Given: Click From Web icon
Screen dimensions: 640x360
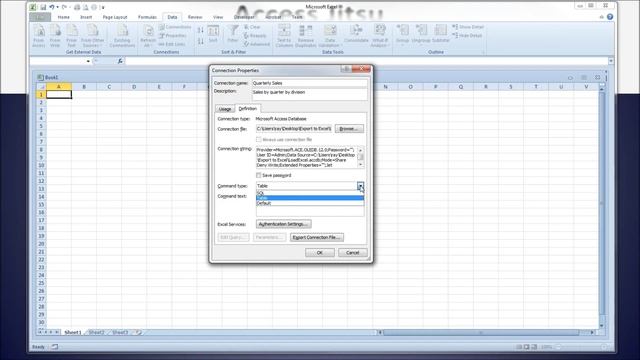Looking at the screenshot, I should 55,36.
